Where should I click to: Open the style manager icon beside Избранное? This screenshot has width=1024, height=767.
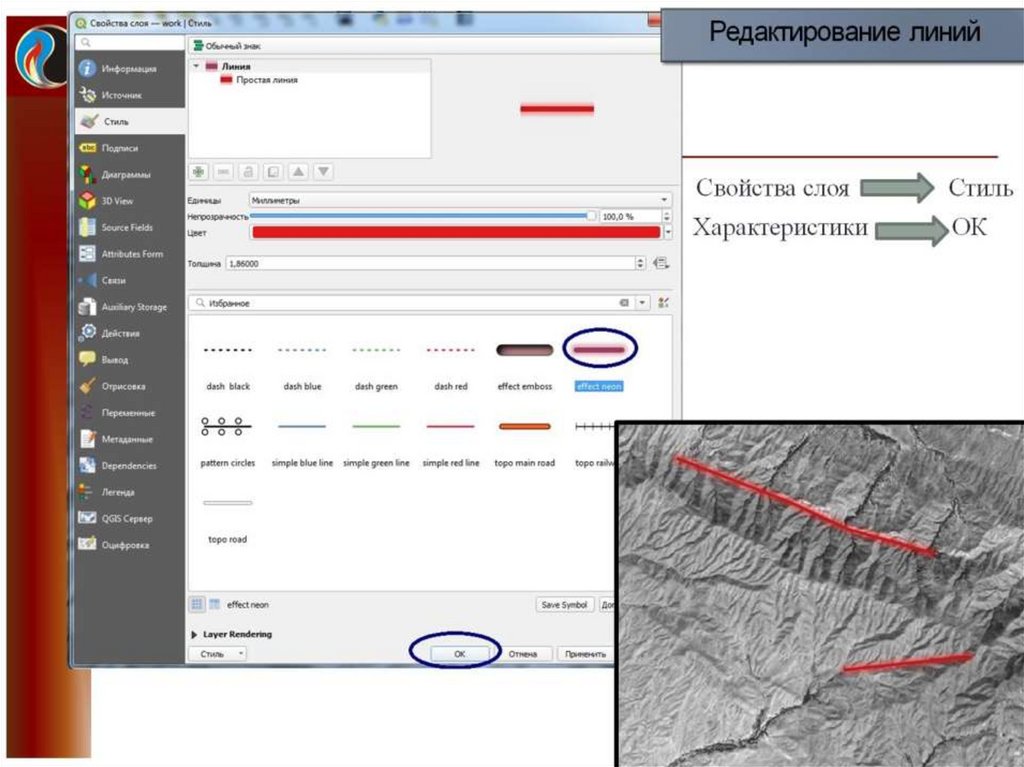click(664, 302)
